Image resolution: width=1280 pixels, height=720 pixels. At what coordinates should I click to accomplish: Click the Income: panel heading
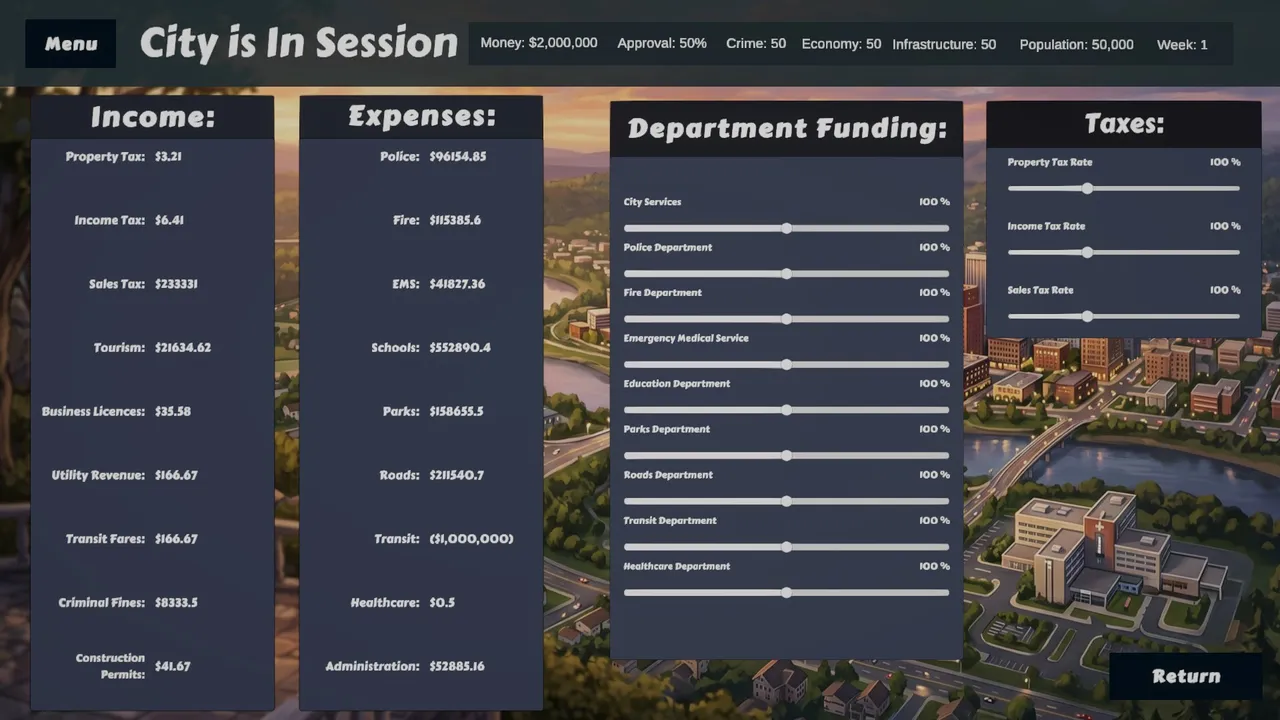(x=153, y=117)
